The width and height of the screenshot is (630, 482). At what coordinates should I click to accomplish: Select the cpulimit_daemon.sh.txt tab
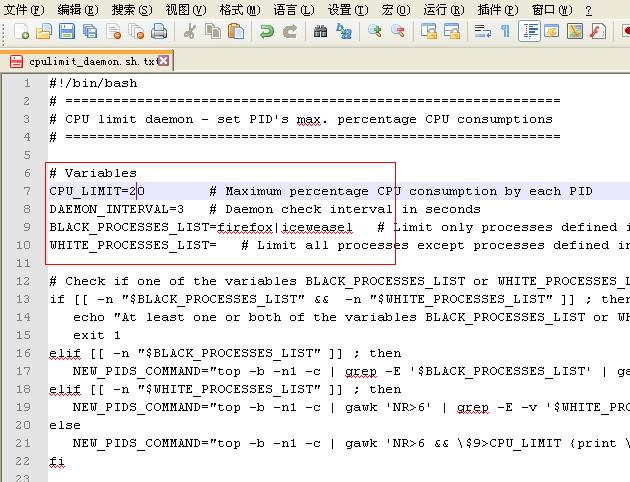click(x=88, y=61)
